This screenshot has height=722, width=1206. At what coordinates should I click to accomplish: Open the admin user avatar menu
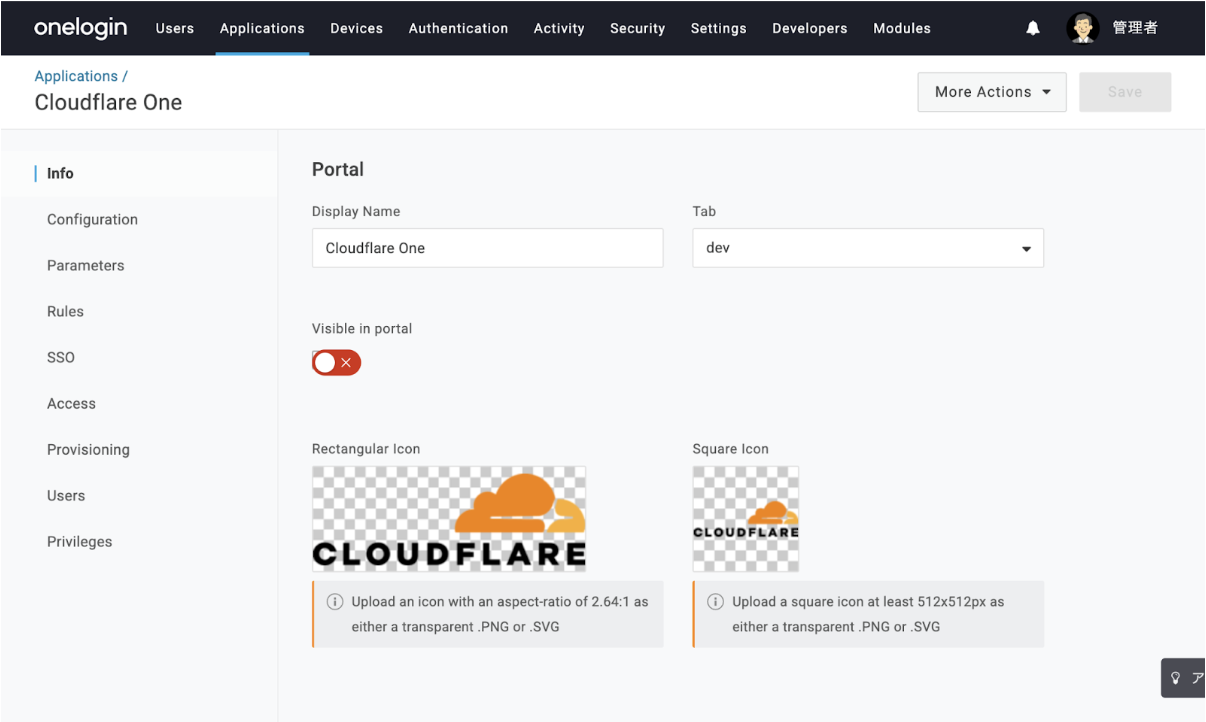[x=1082, y=28]
